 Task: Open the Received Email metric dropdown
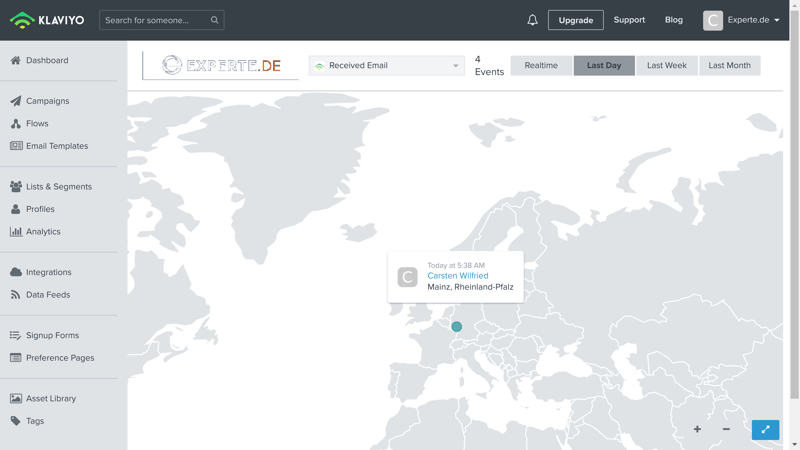pyautogui.click(x=386, y=66)
